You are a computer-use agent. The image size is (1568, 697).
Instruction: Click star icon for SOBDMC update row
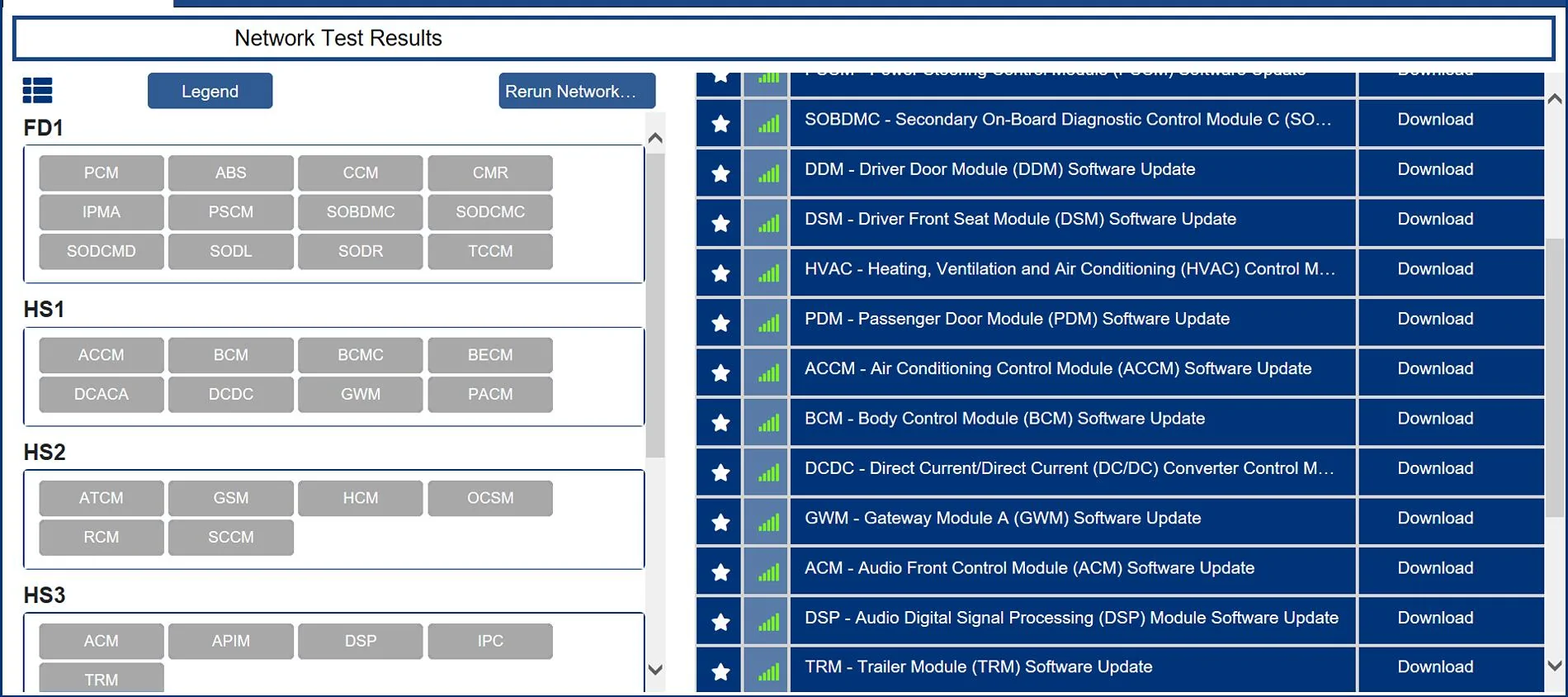click(720, 124)
